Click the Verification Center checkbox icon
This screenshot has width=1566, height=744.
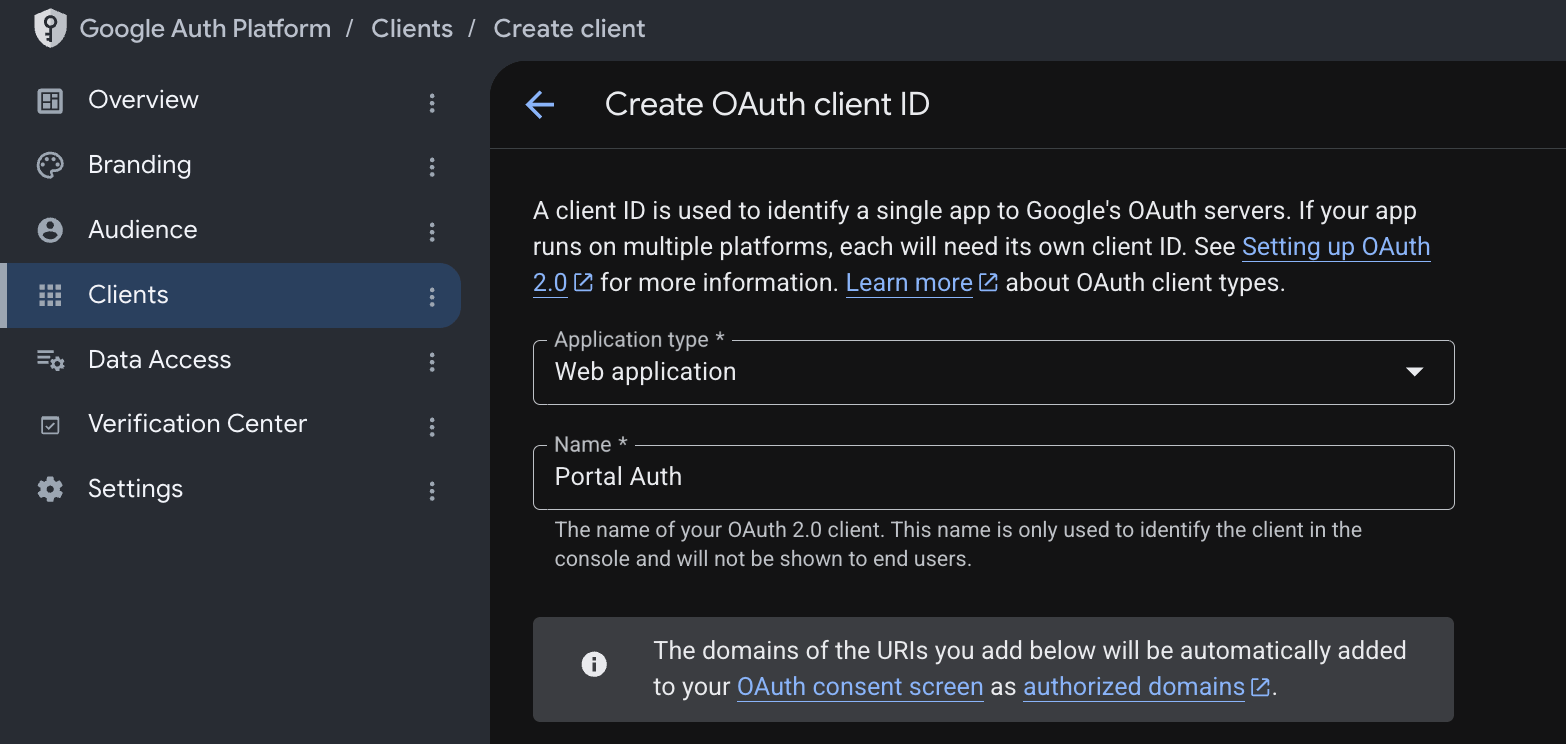pos(50,425)
